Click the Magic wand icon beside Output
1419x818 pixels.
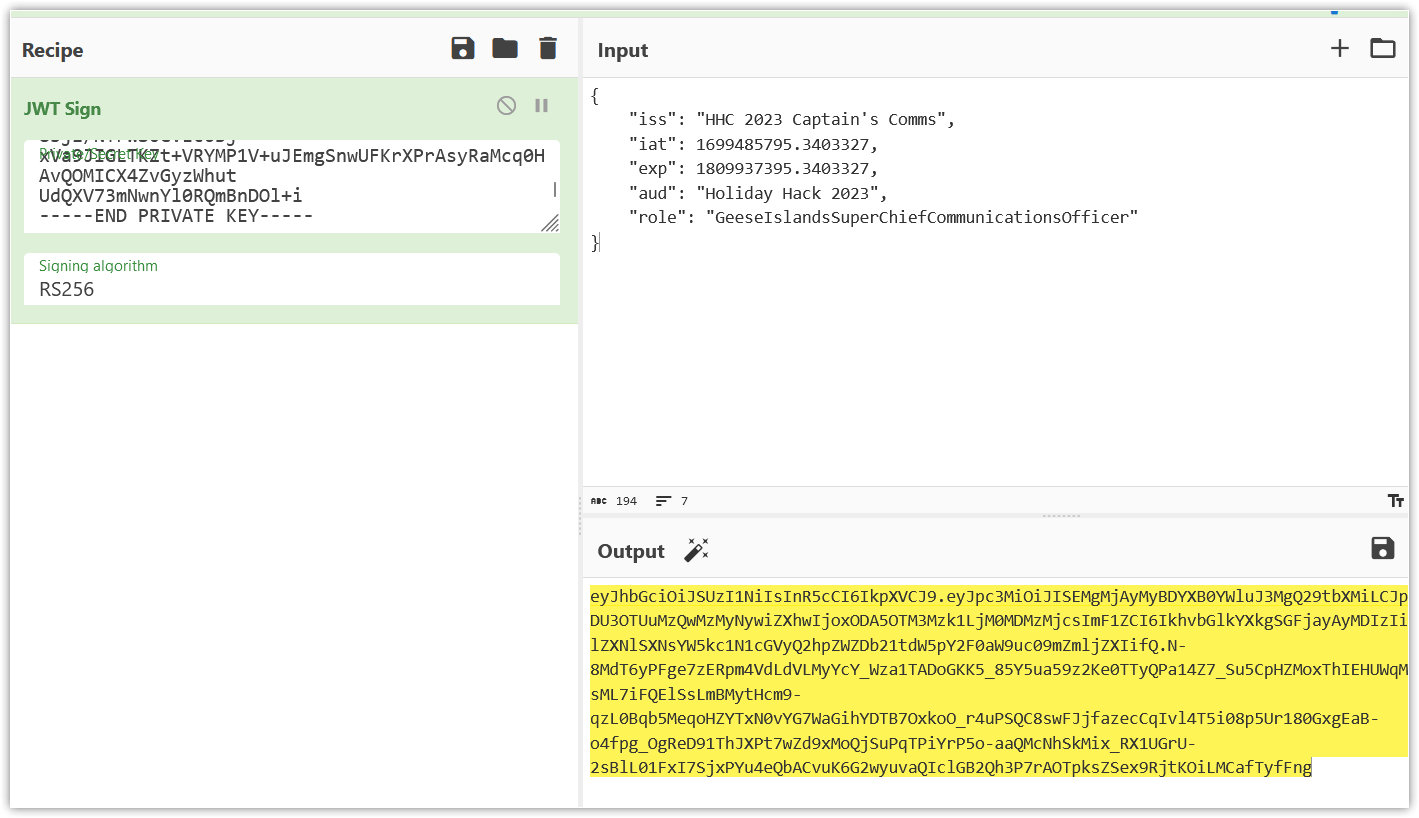[696, 550]
